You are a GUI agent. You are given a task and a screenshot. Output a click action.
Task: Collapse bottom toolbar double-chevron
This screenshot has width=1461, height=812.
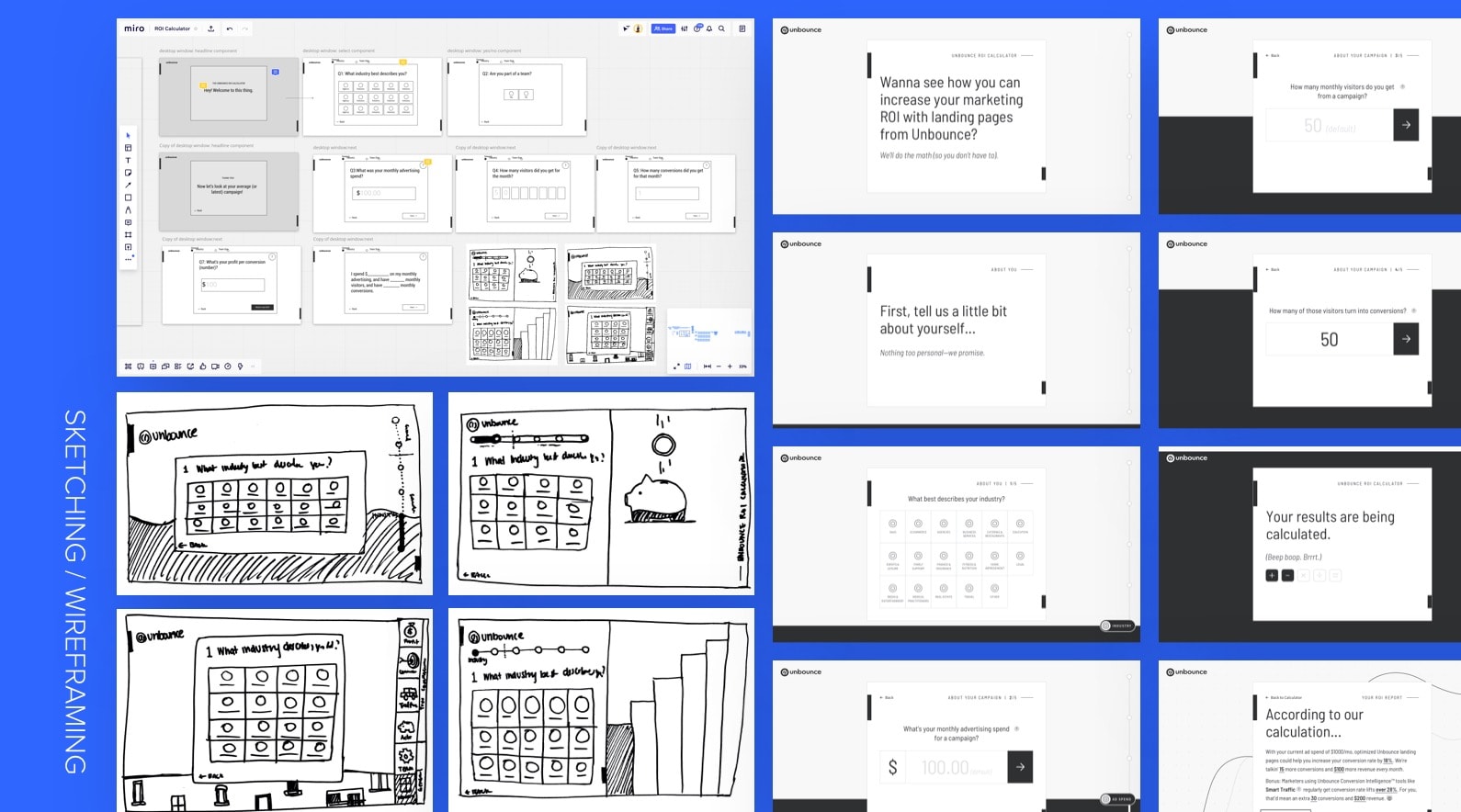point(253,366)
